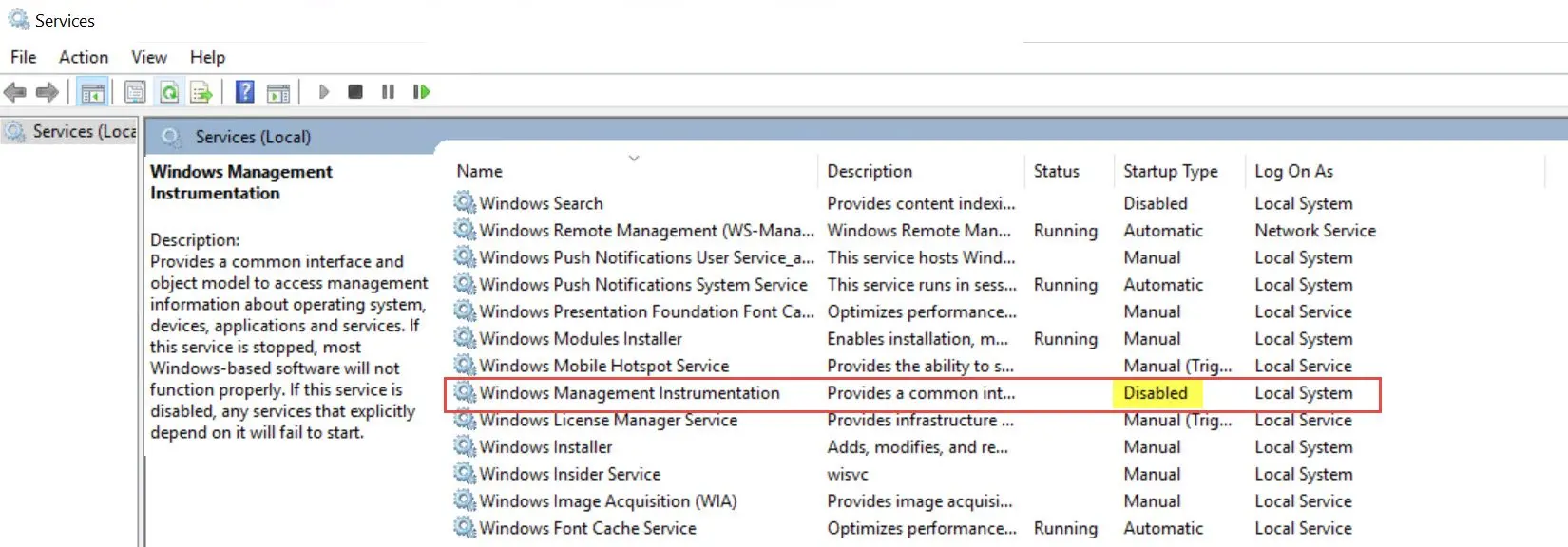1568x547 pixels.
Task: Click the Start Service play icon
Action: click(323, 92)
